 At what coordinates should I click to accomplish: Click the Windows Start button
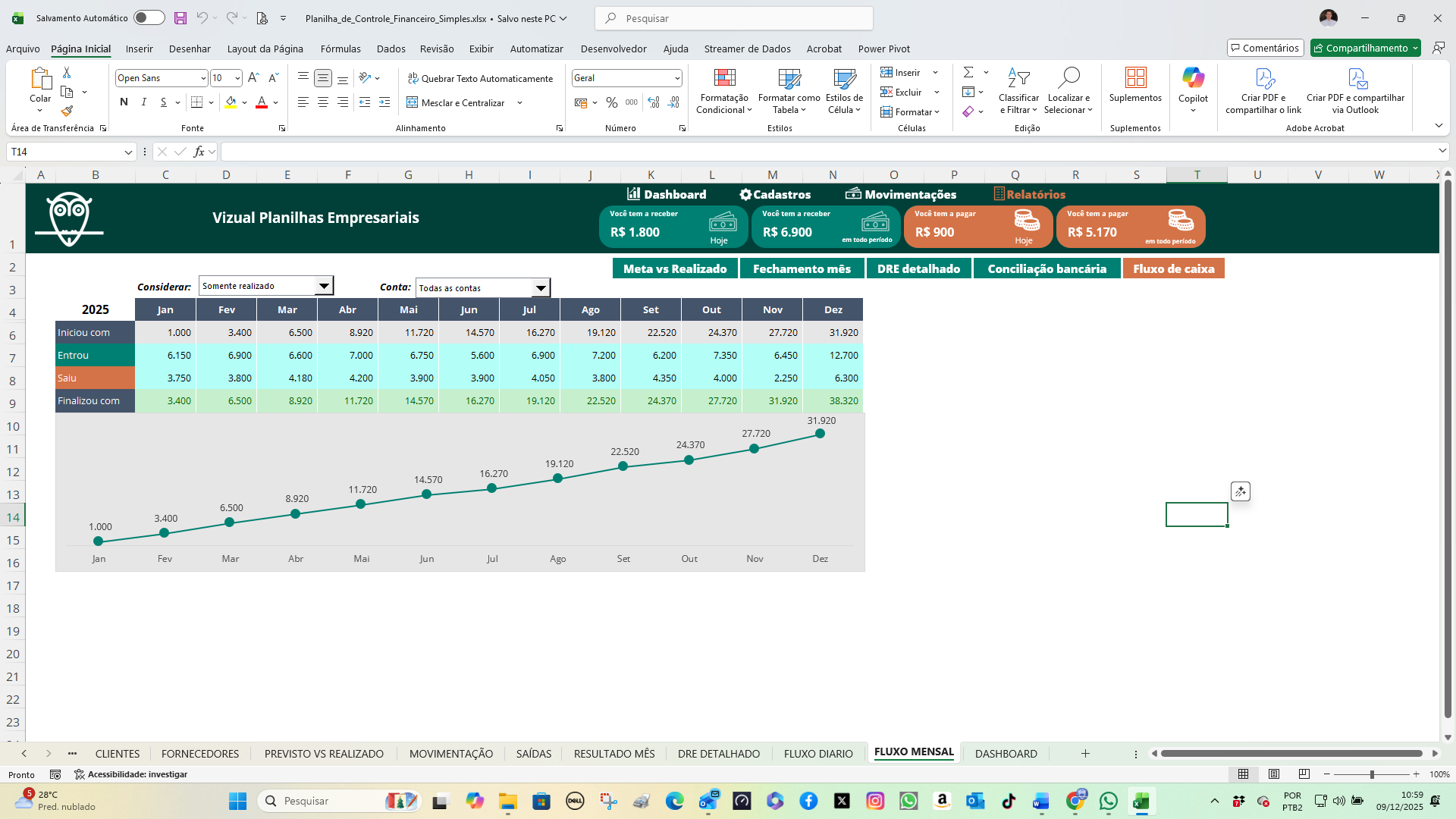point(237,801)
